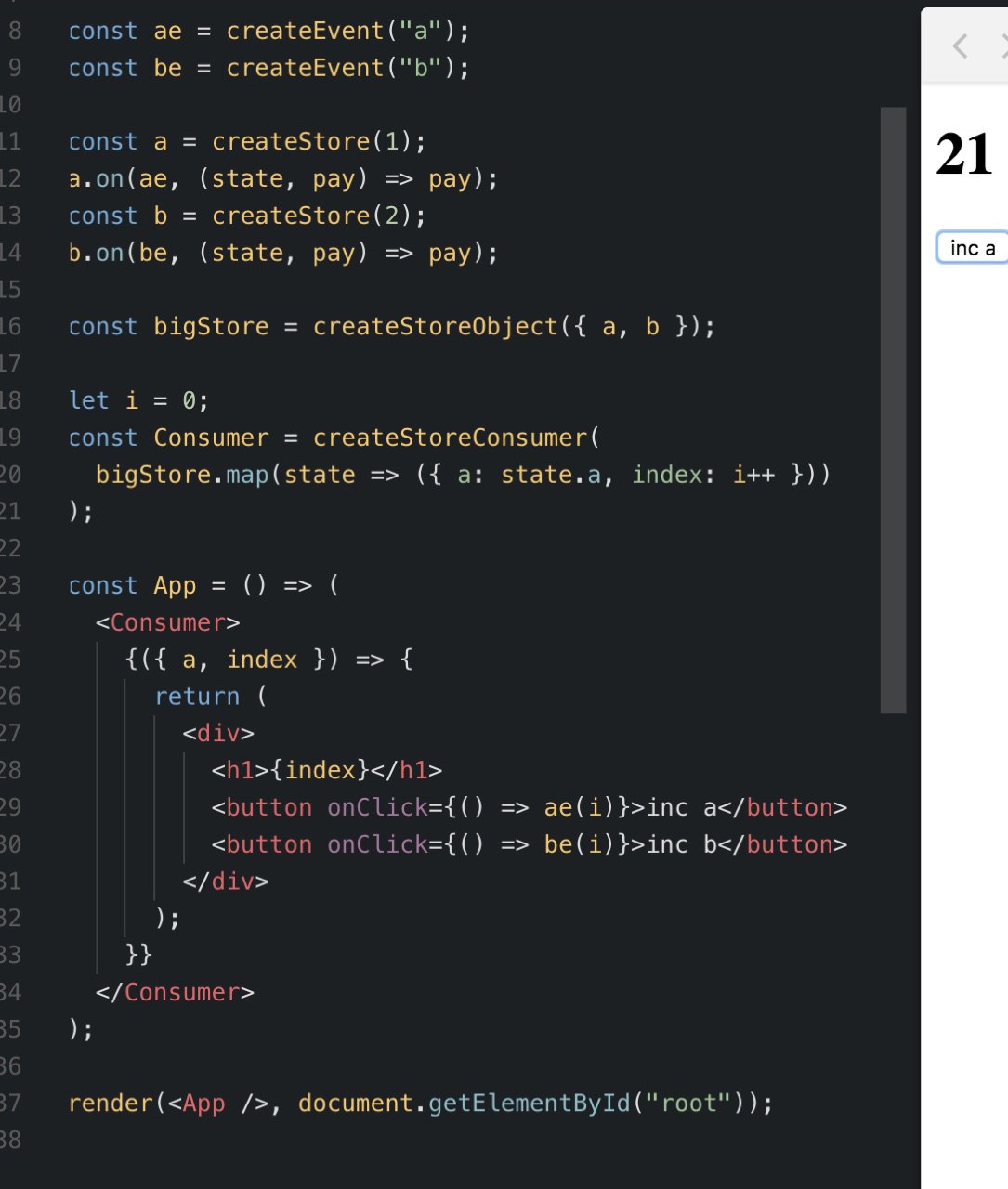Click createStoreConsumer on line 19
The height and width of the screenshot is (1189, 1008).
(x=450, y=438)
